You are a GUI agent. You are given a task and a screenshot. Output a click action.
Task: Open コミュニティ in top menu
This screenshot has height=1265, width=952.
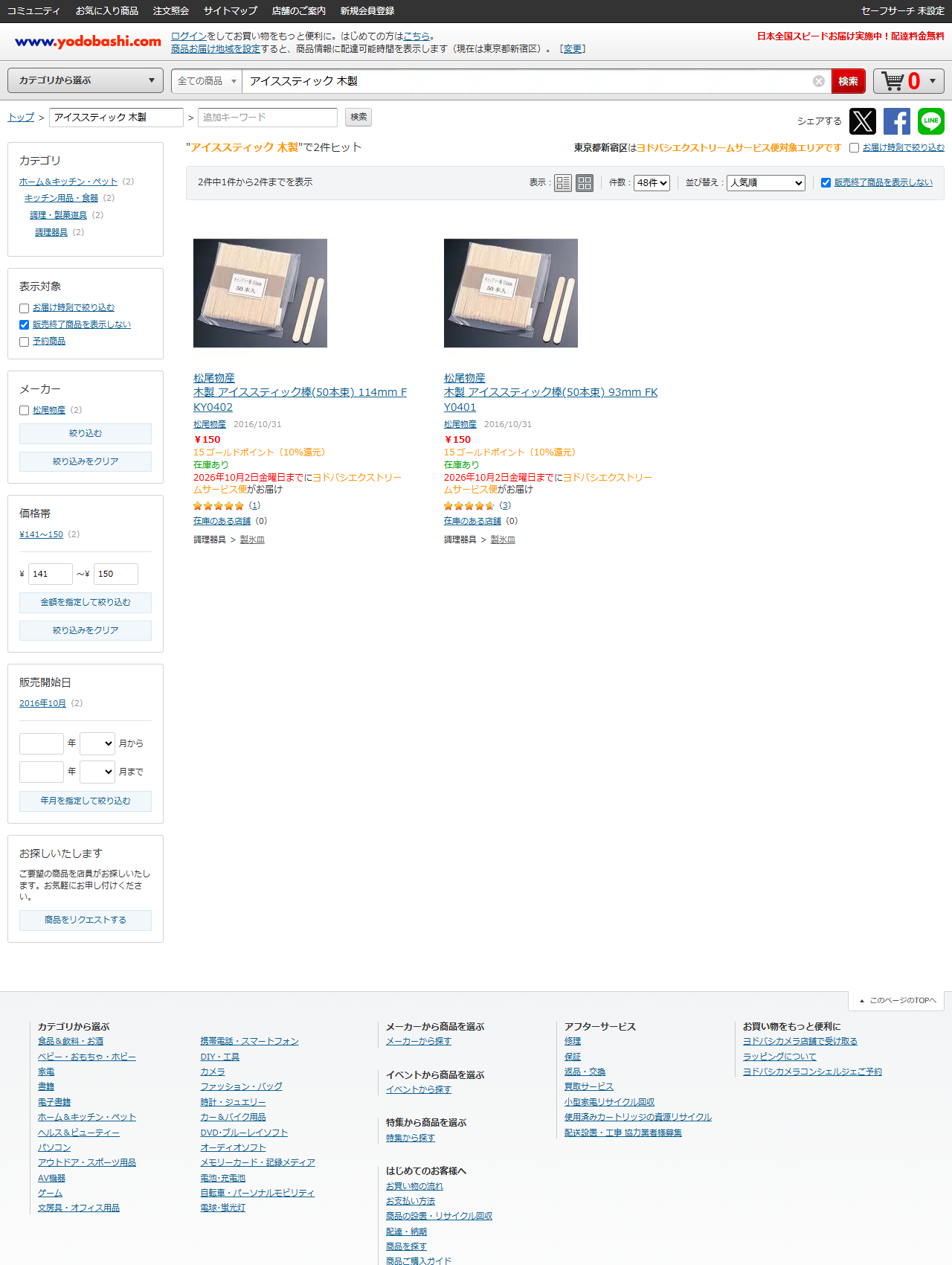point(33,11)
